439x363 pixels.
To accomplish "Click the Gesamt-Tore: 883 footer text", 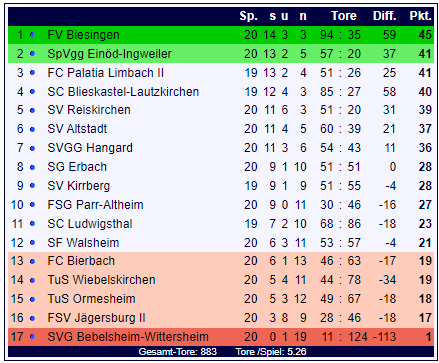I will pyautogui.click(x=177, y=352).
